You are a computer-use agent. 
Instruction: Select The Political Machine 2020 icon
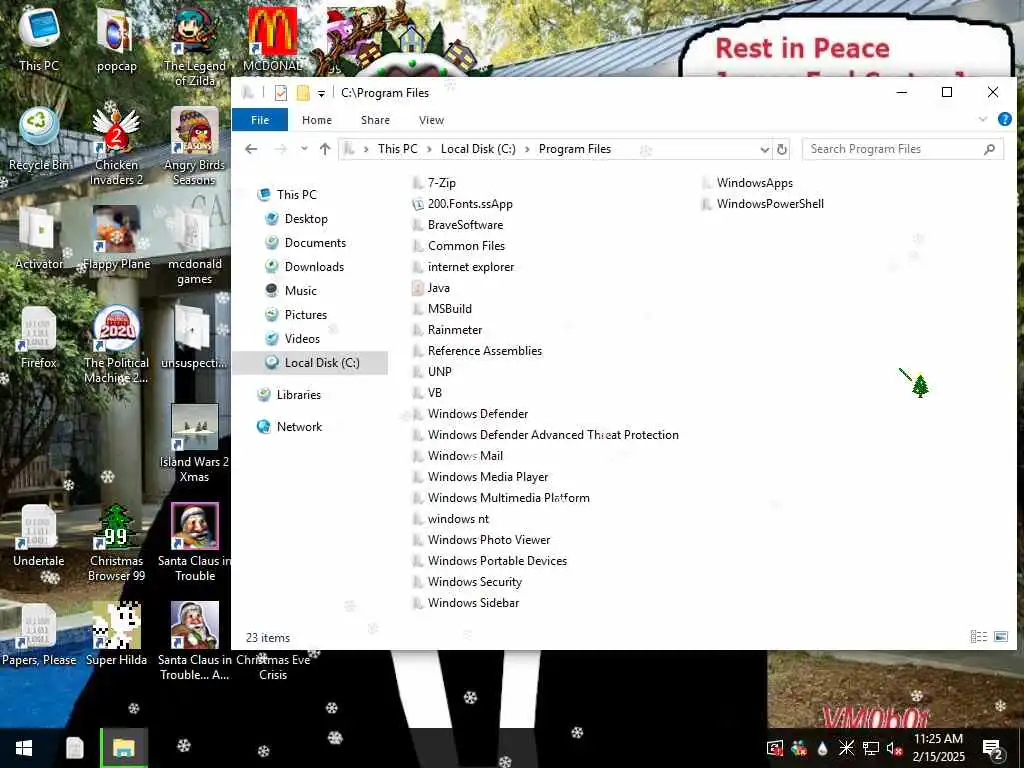click(116, 345)
